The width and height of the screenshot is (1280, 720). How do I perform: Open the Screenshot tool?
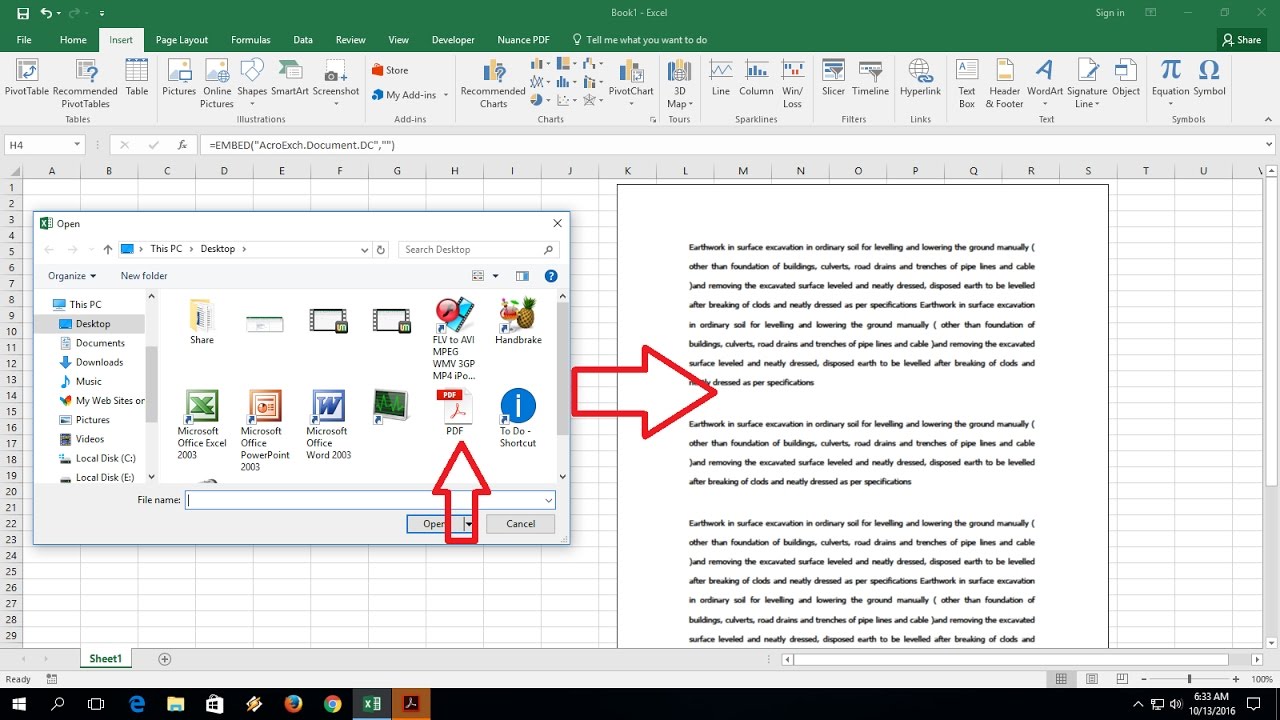(x=336, y=82)
